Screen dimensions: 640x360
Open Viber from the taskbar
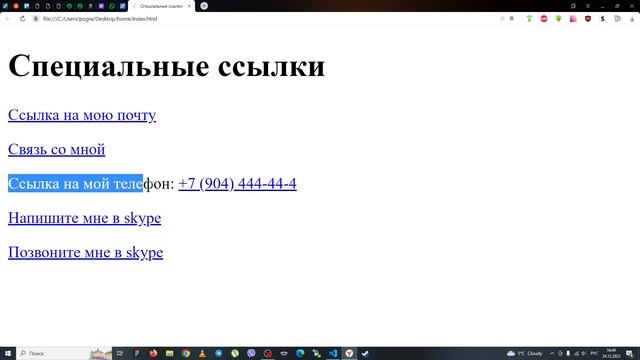point(251,353)
